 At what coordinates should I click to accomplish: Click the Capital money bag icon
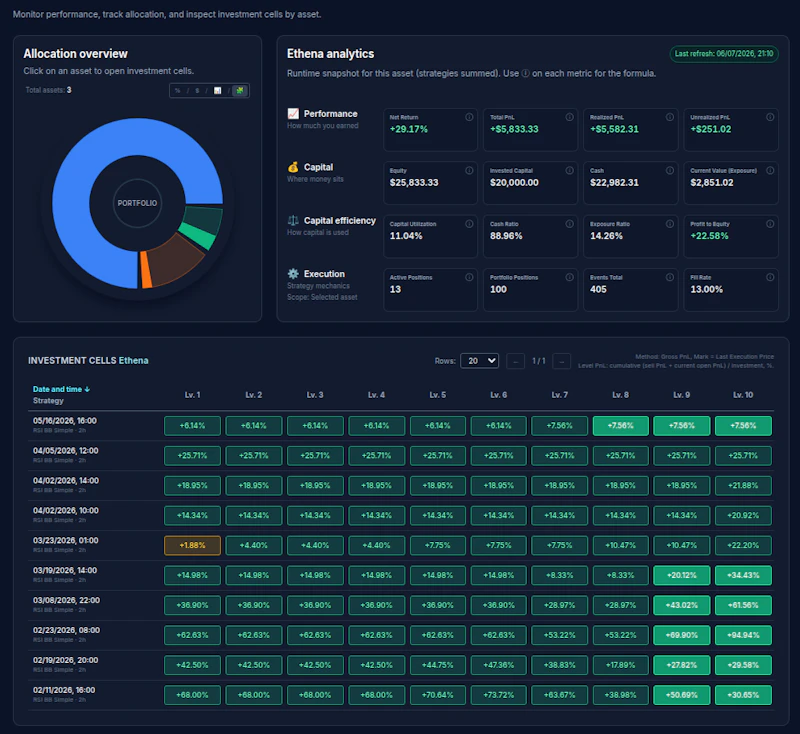(293, 167)
